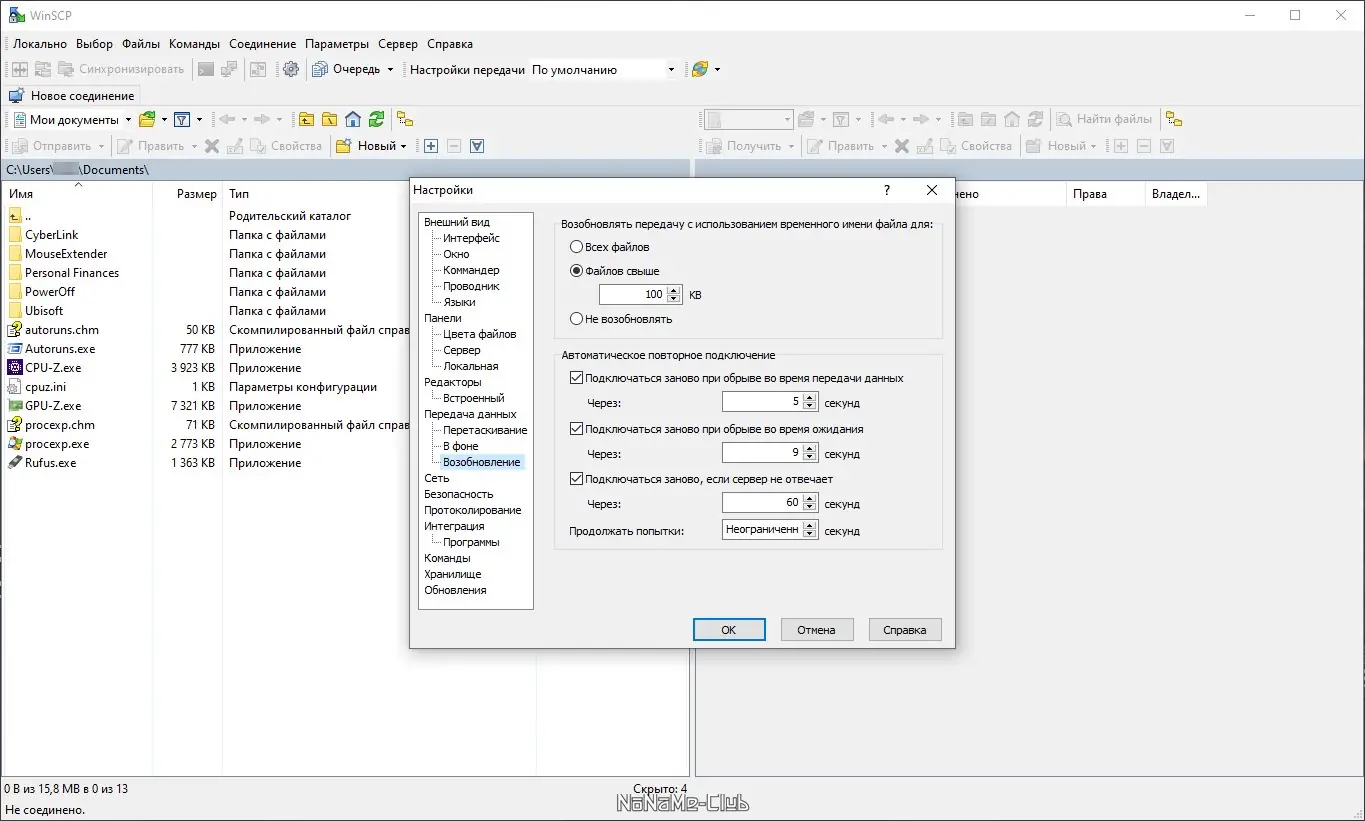Viewport: 1365px width, 821px height.
Task: Click the Select by mask icon in local panel
Action: click(477, 146)
